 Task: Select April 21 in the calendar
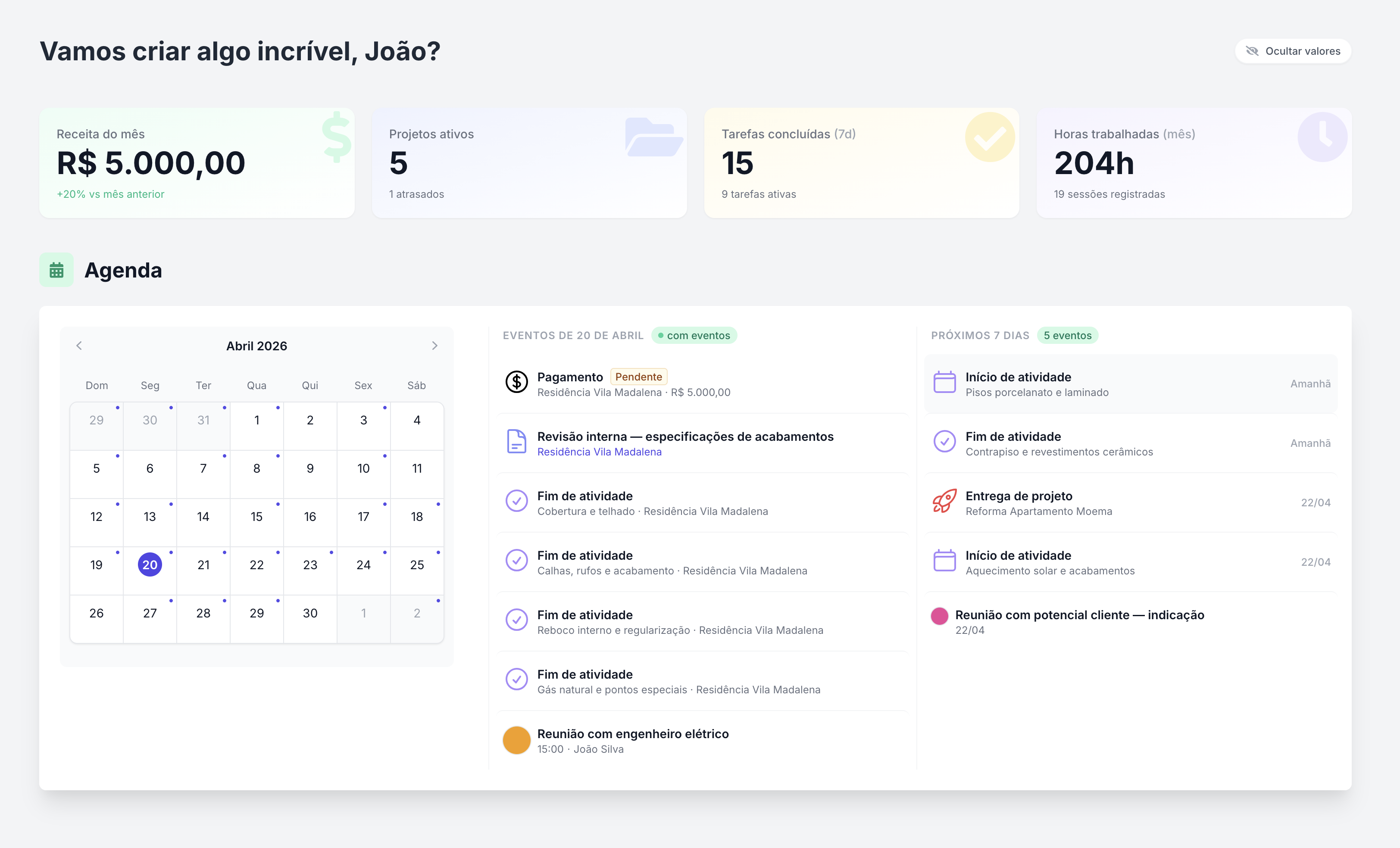(203, 571)
